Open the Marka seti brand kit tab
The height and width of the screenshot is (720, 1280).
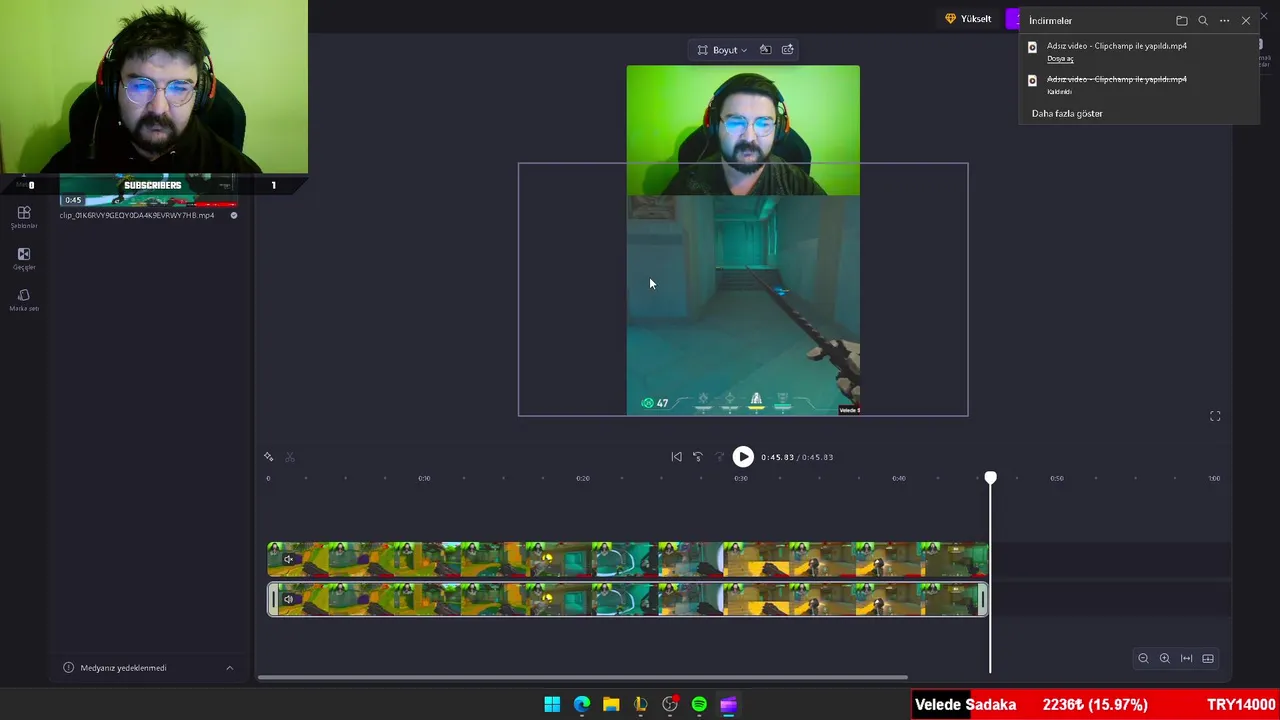(24, 300)
